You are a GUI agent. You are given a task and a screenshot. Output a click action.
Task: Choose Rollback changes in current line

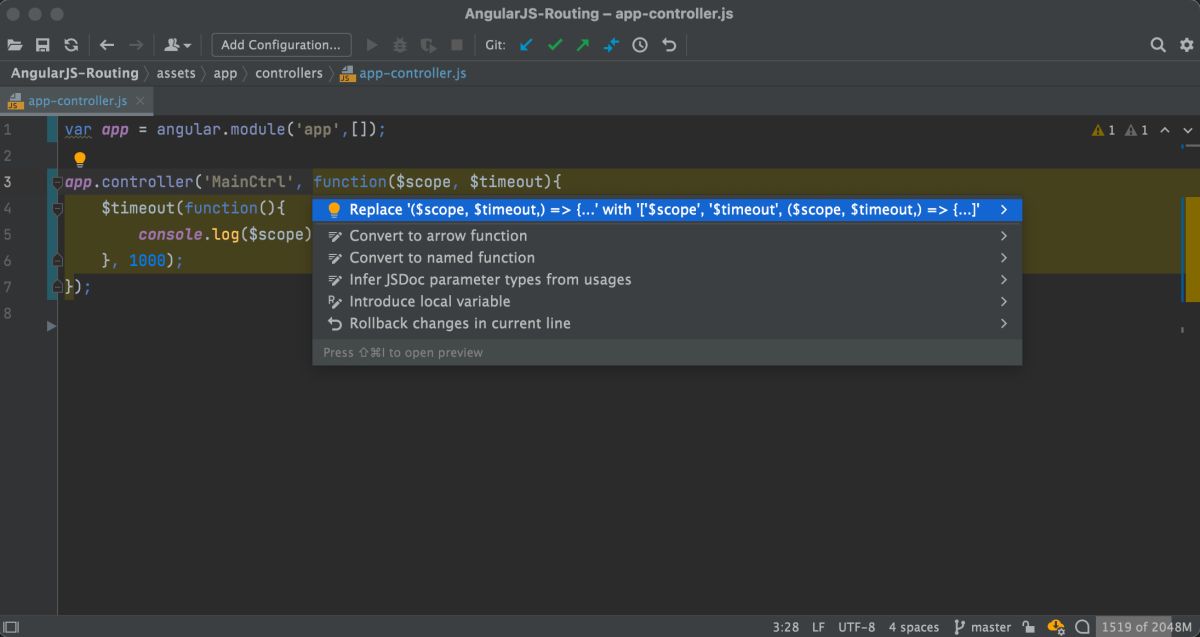(667, 324)
